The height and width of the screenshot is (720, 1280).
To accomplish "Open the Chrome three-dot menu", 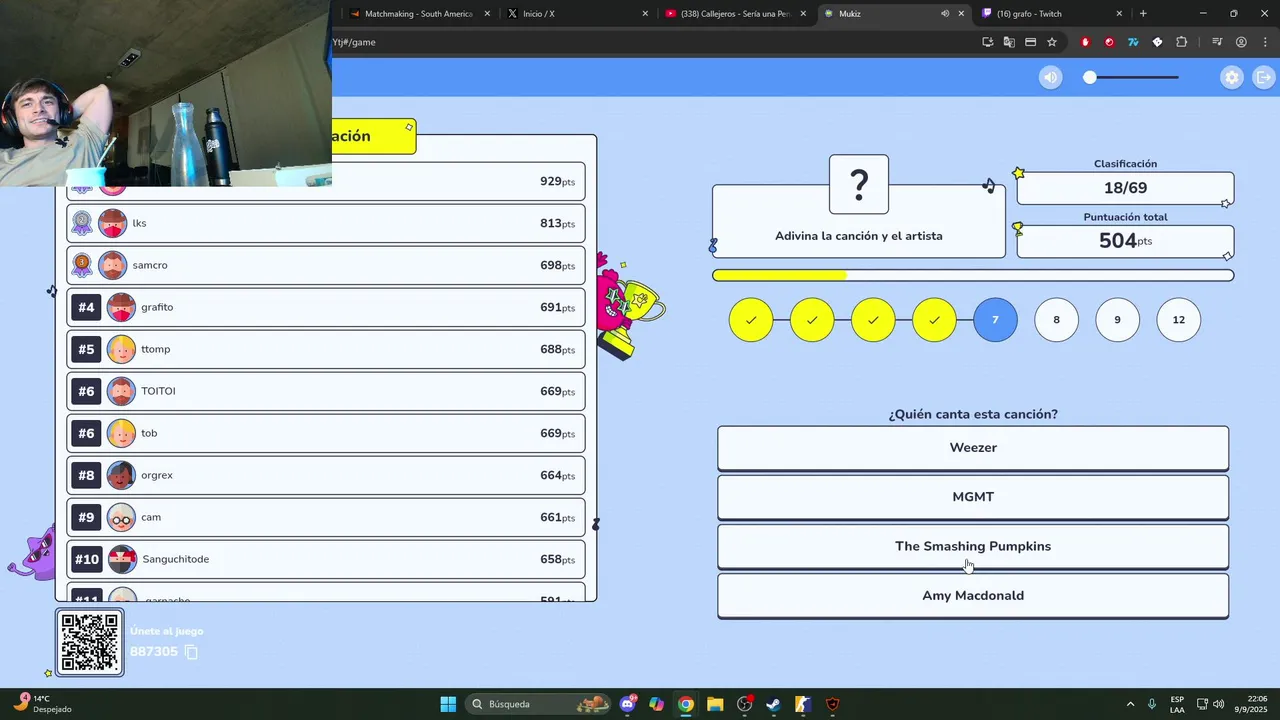I will point(1264,42).
